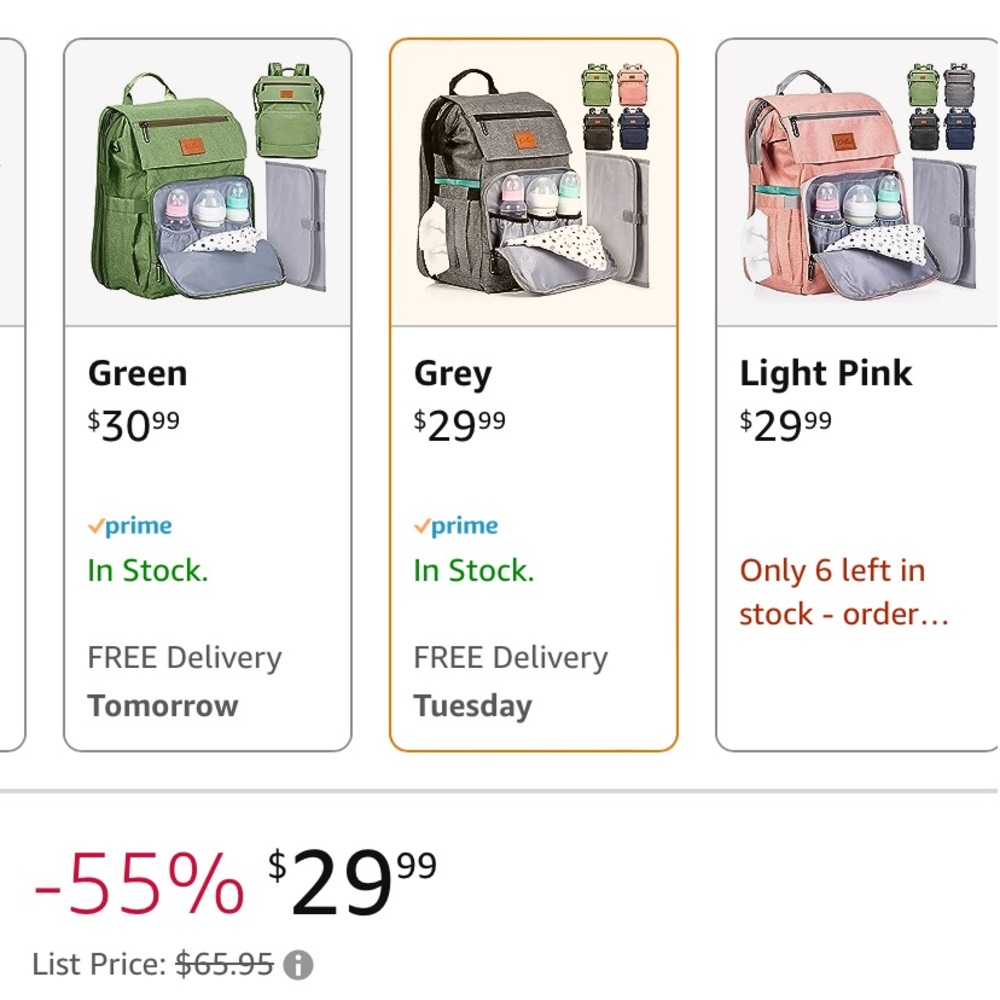Click the In Stock text under Grey
1000x1000 pixels.
471,570
